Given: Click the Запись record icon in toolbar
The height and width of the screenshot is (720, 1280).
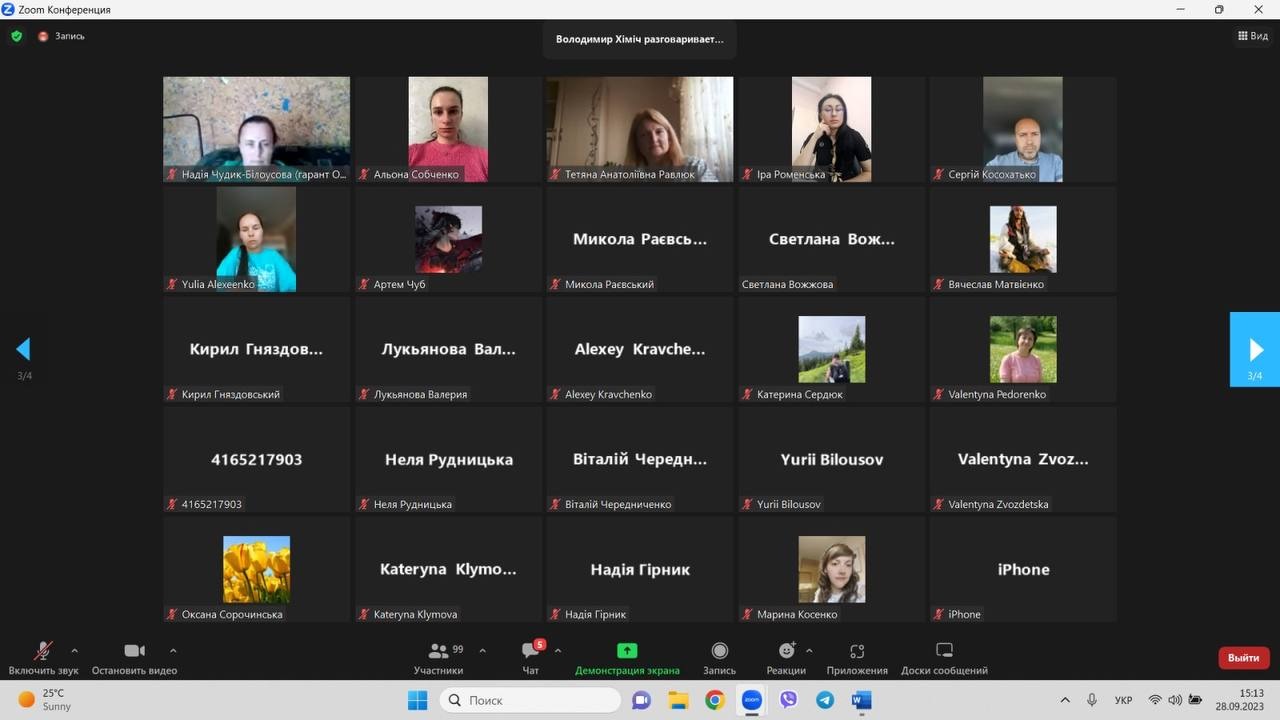Looking at the screenshot, I should pos(719,658).
